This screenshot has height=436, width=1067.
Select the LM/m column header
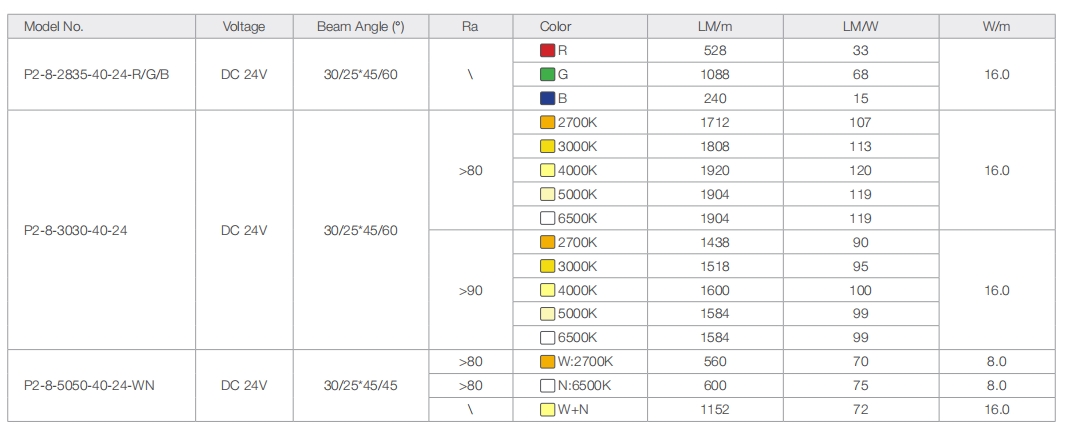coord(714,27)
